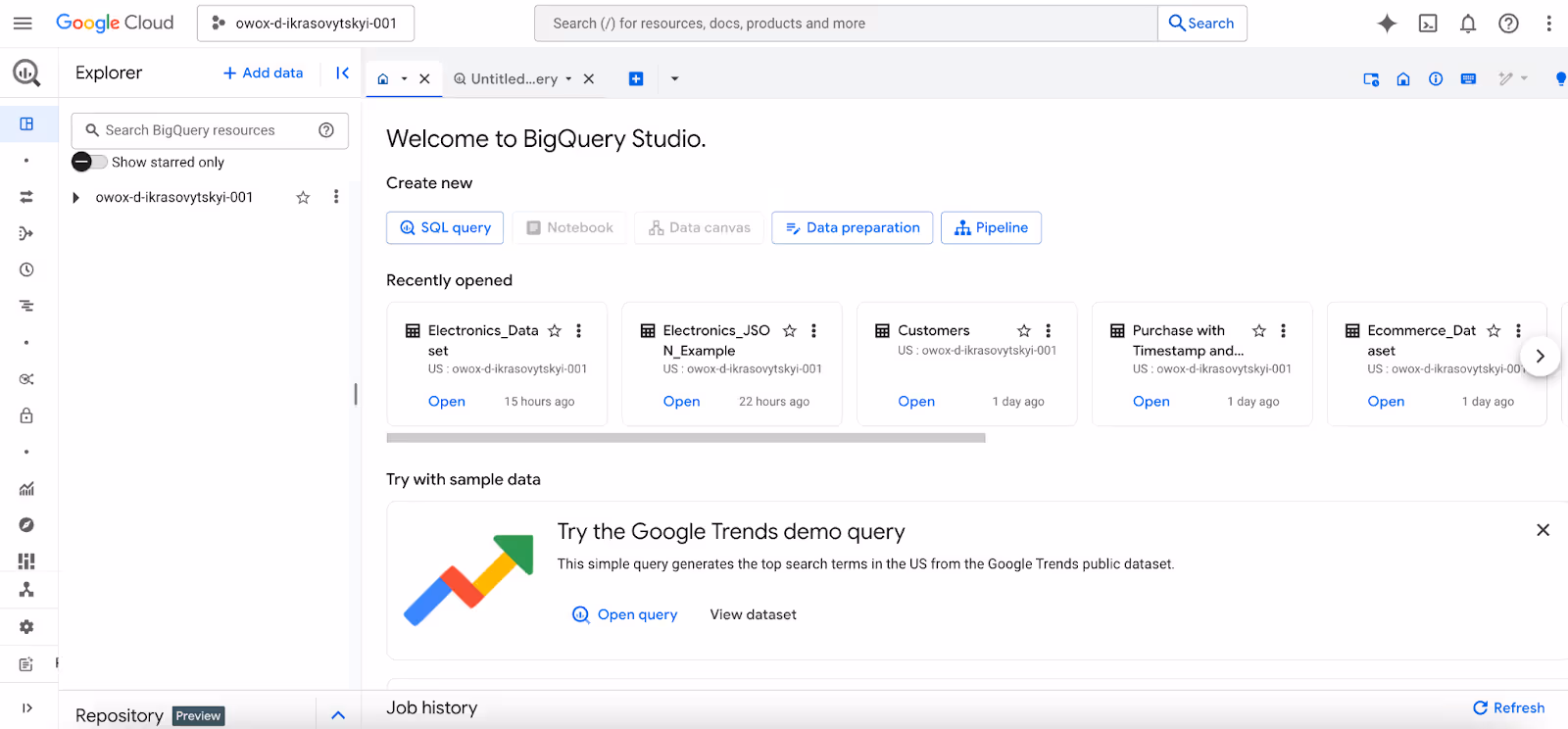Click Add data in the Explorer
1568x729 pixels.
[x=263, y=73]
